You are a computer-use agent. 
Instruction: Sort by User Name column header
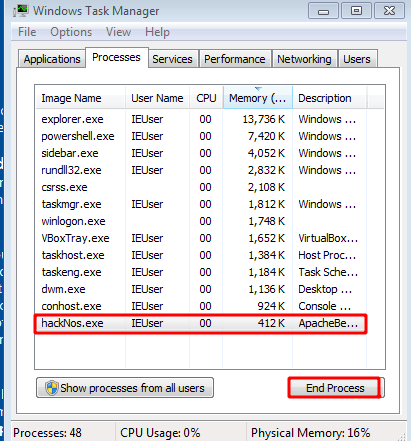pyautogui.click(x=157, y=98)
